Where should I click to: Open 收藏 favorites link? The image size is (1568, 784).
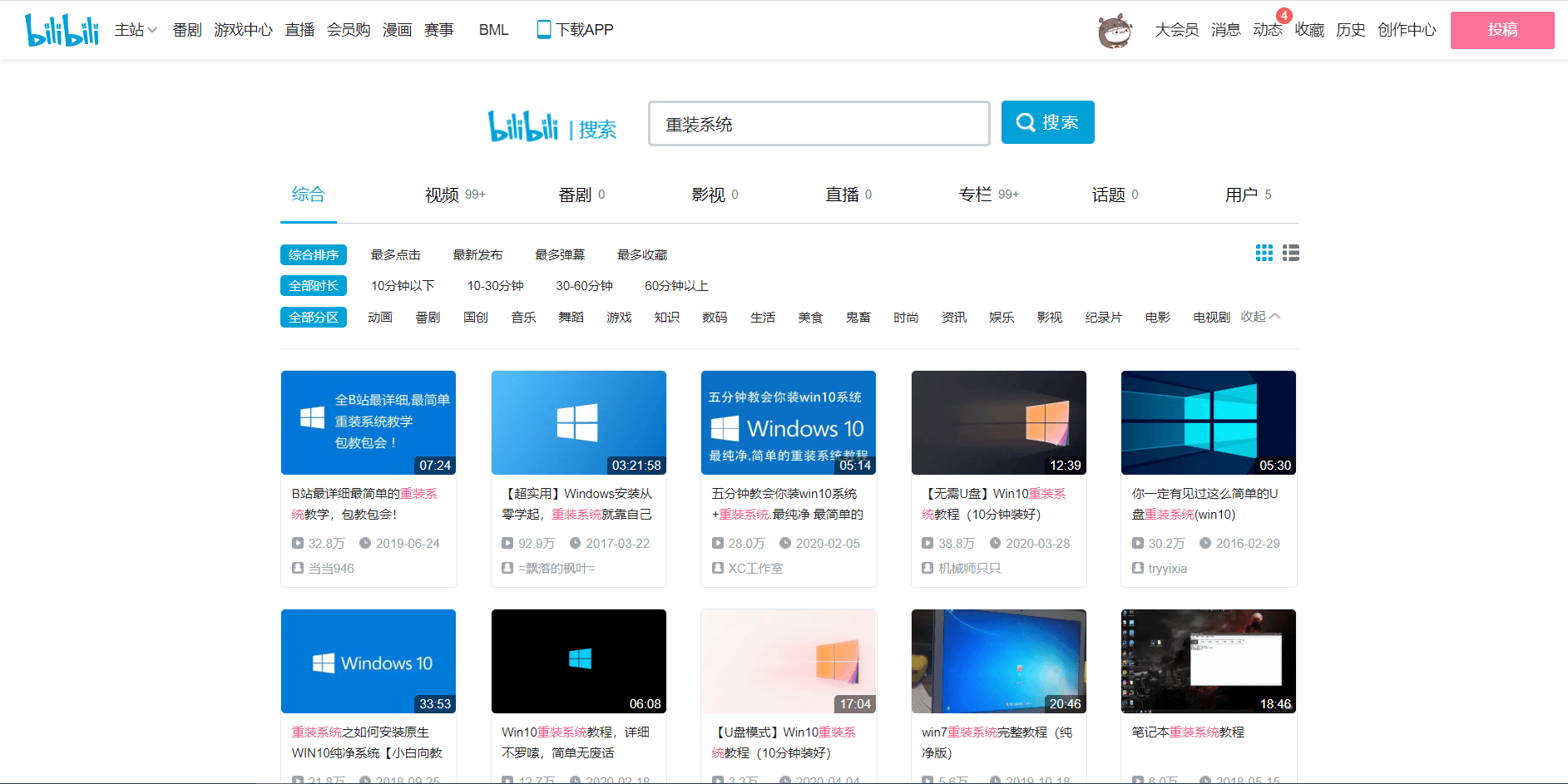tap(1309, 30)
